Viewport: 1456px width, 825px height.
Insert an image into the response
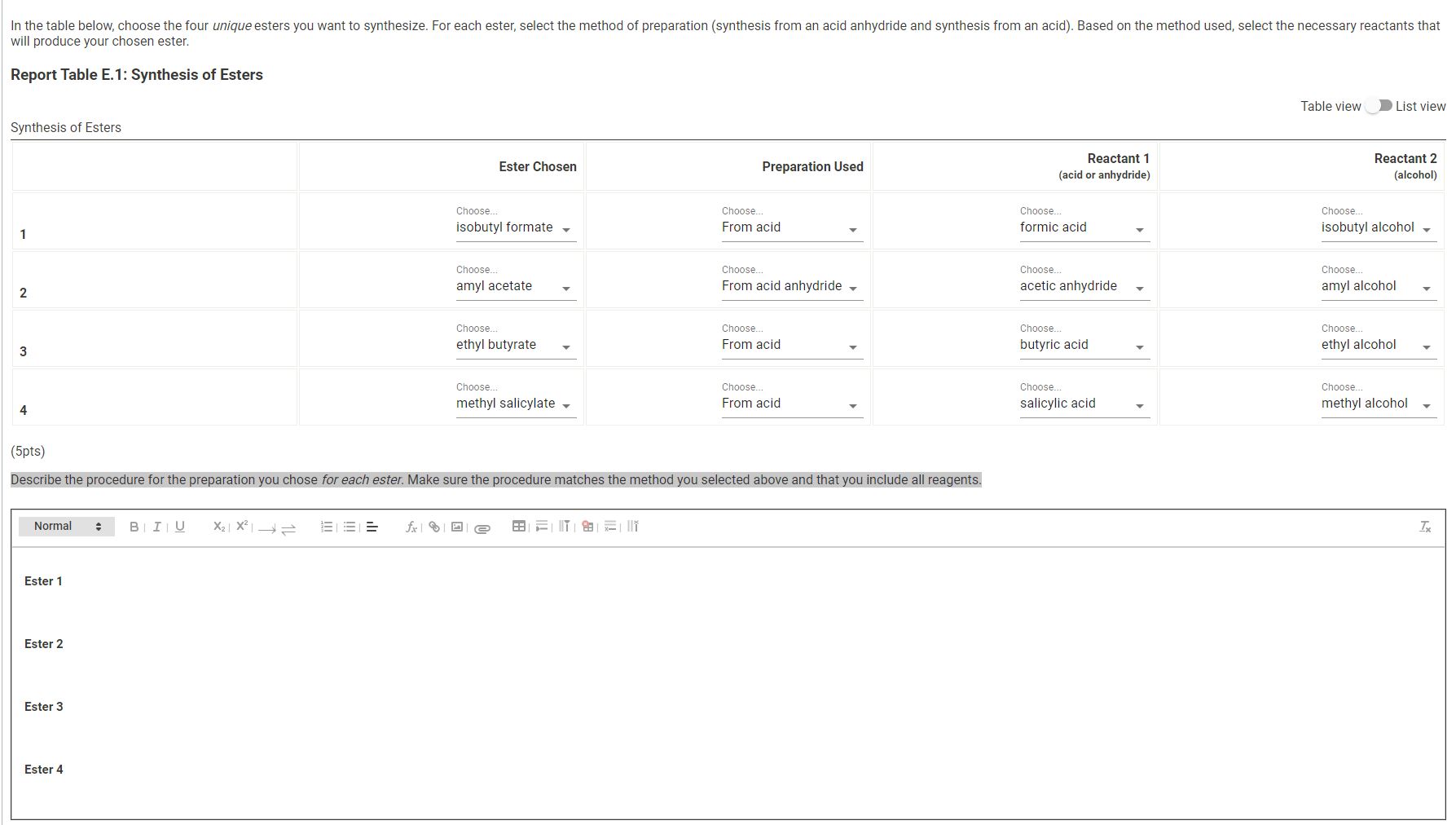(457, 526)
